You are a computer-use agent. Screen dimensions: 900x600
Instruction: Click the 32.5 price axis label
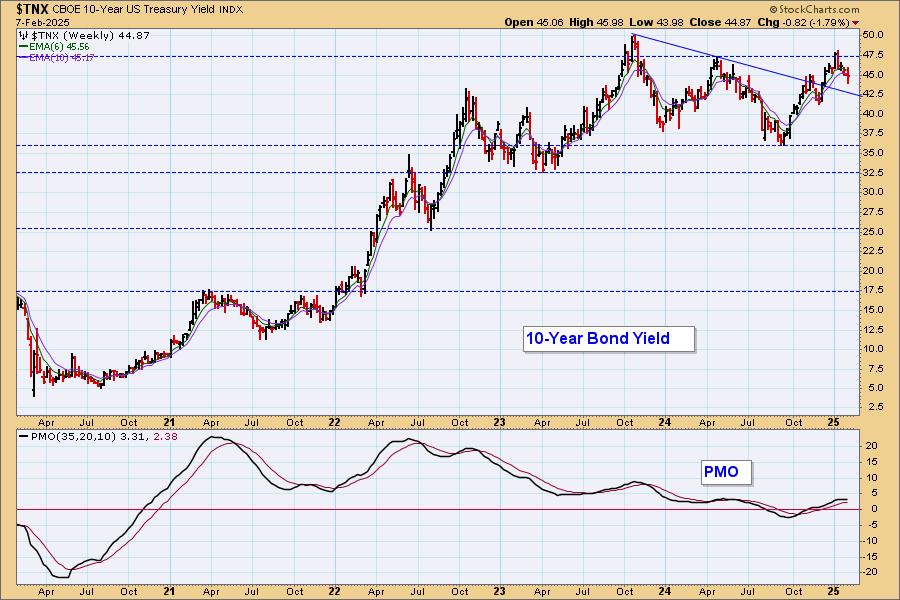(x=872, y=172)
